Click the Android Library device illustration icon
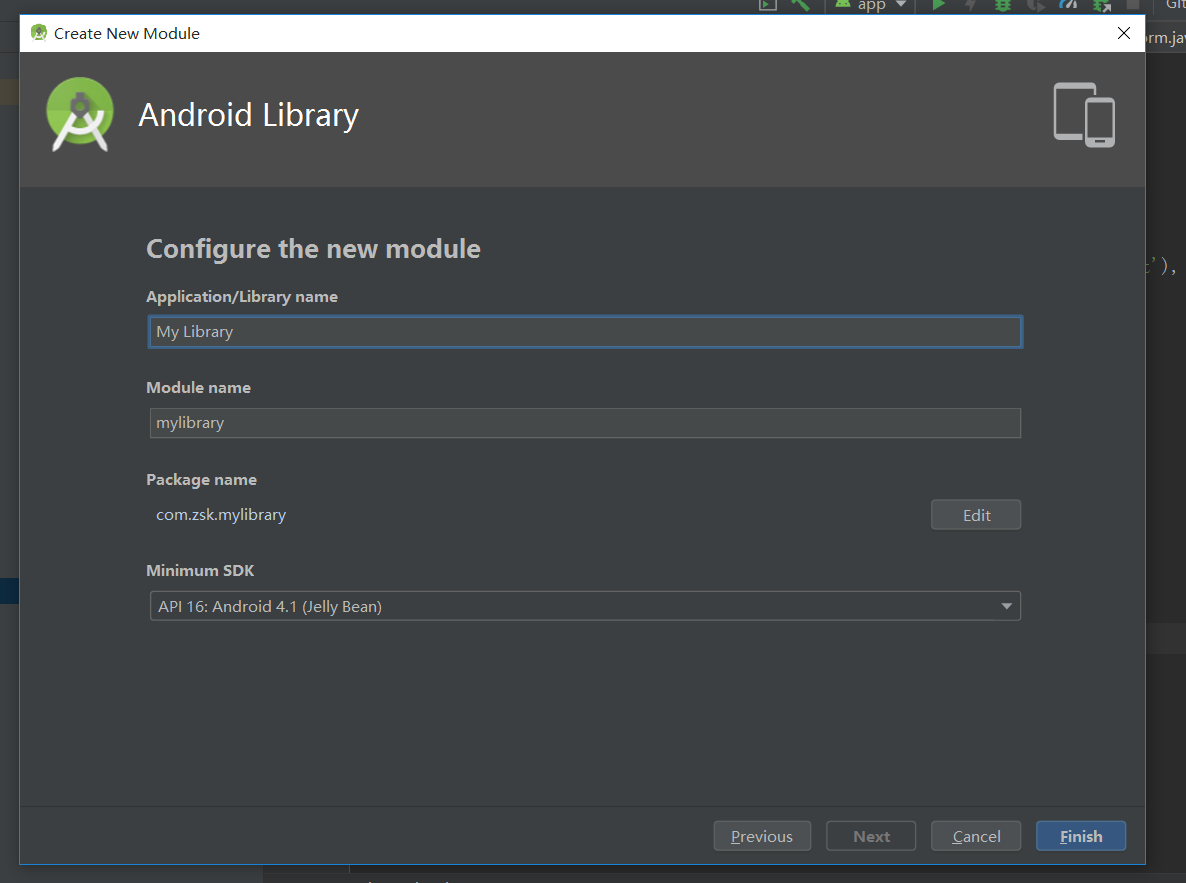Image resolution: width=1186 pixels, height=883 pixels. pyautogui.click(x=1084, y=113)
